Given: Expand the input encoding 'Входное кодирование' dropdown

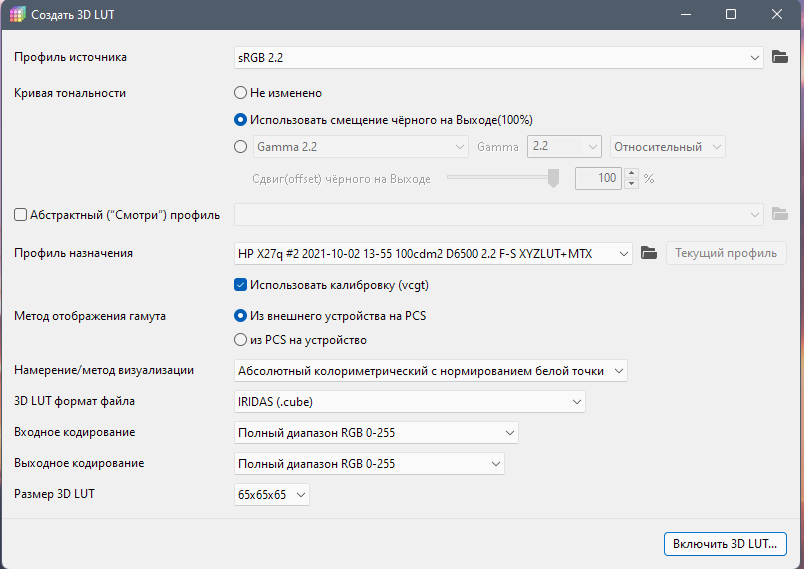Looking at the screenshot, I should pyautogui.click(x=375, y=432).
